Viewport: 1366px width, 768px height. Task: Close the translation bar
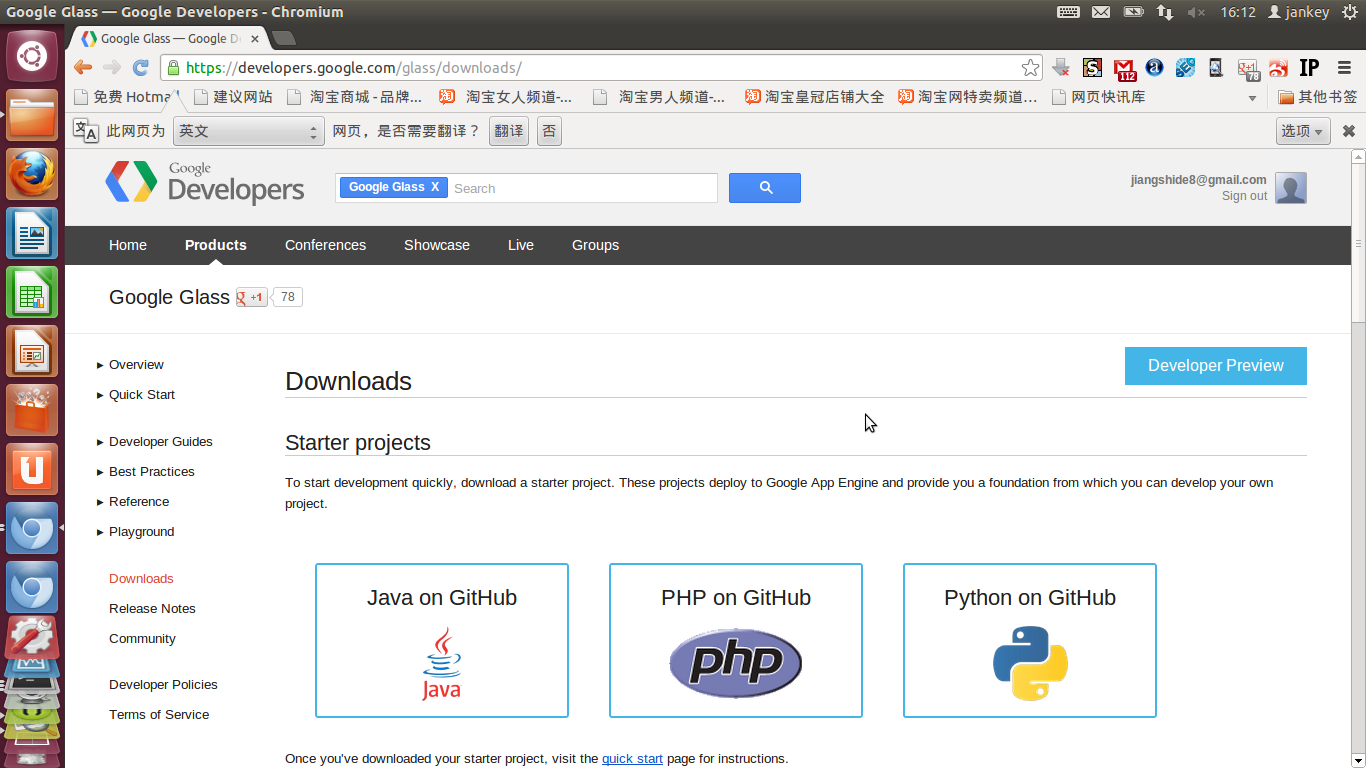1348,131
